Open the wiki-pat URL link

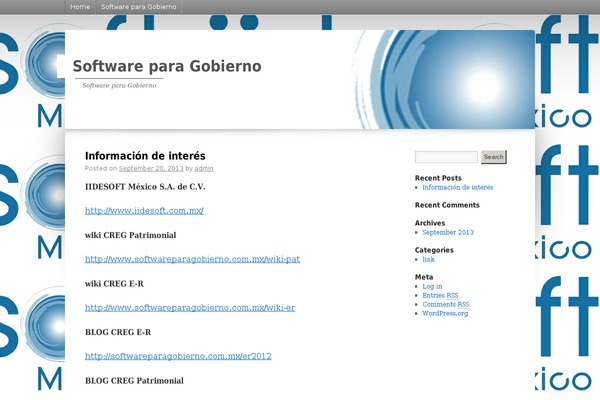(x=192, y=259)
